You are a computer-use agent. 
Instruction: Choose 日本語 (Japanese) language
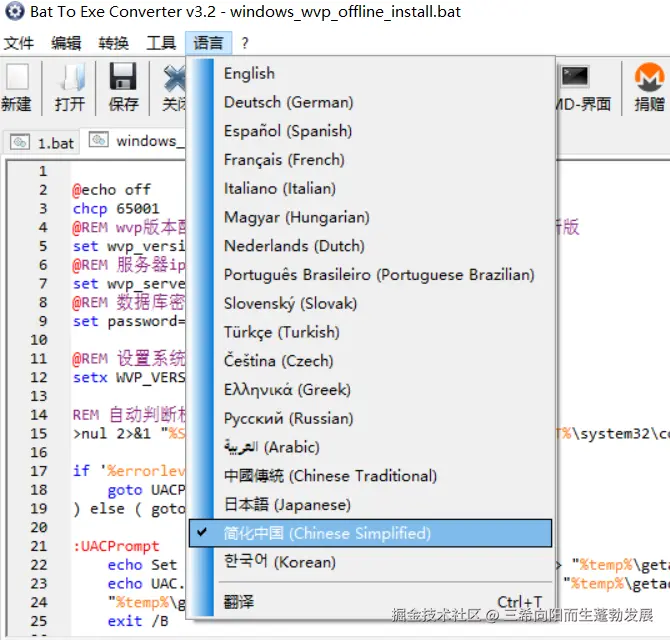[x=370, y=505]
